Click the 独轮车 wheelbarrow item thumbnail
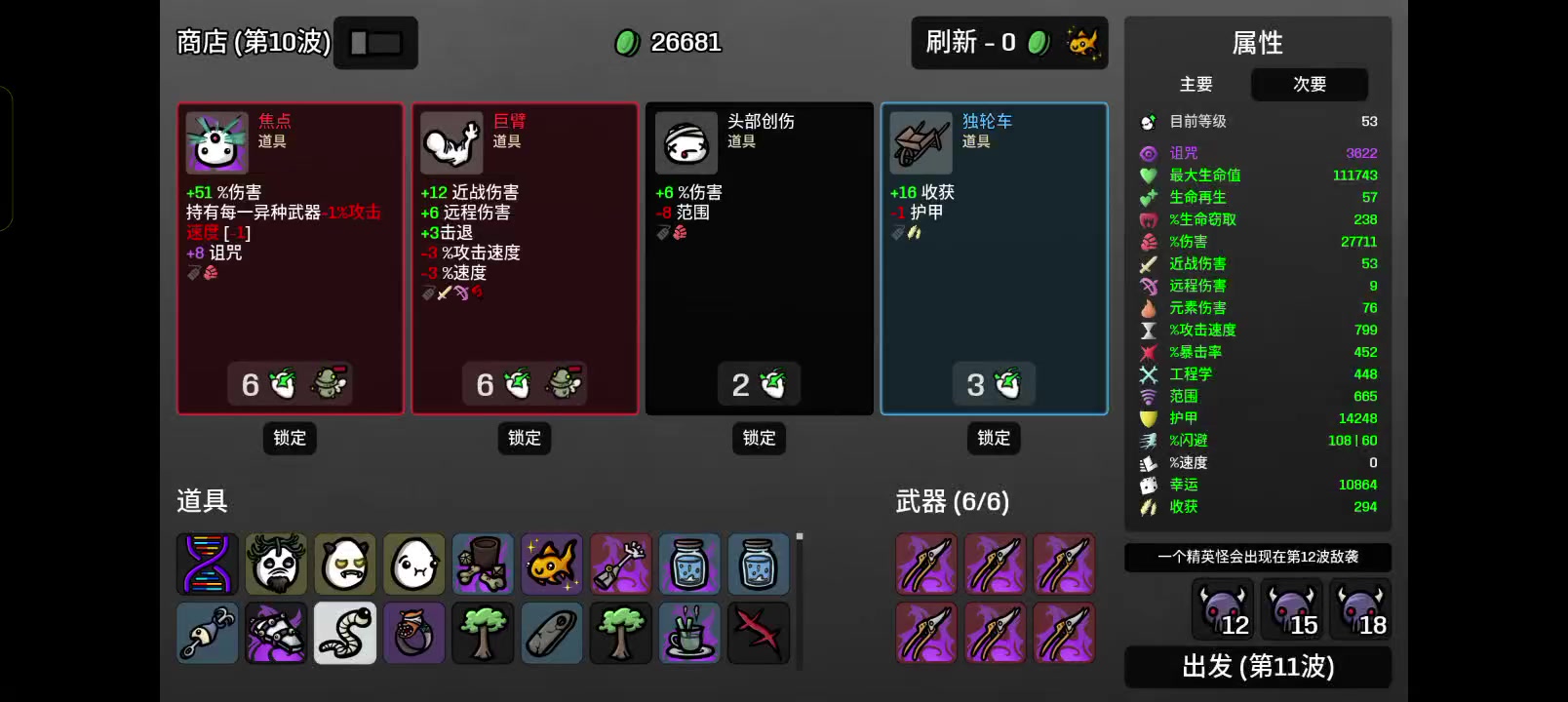Viewport: 1568px width, 702px height. click(921, 142)
